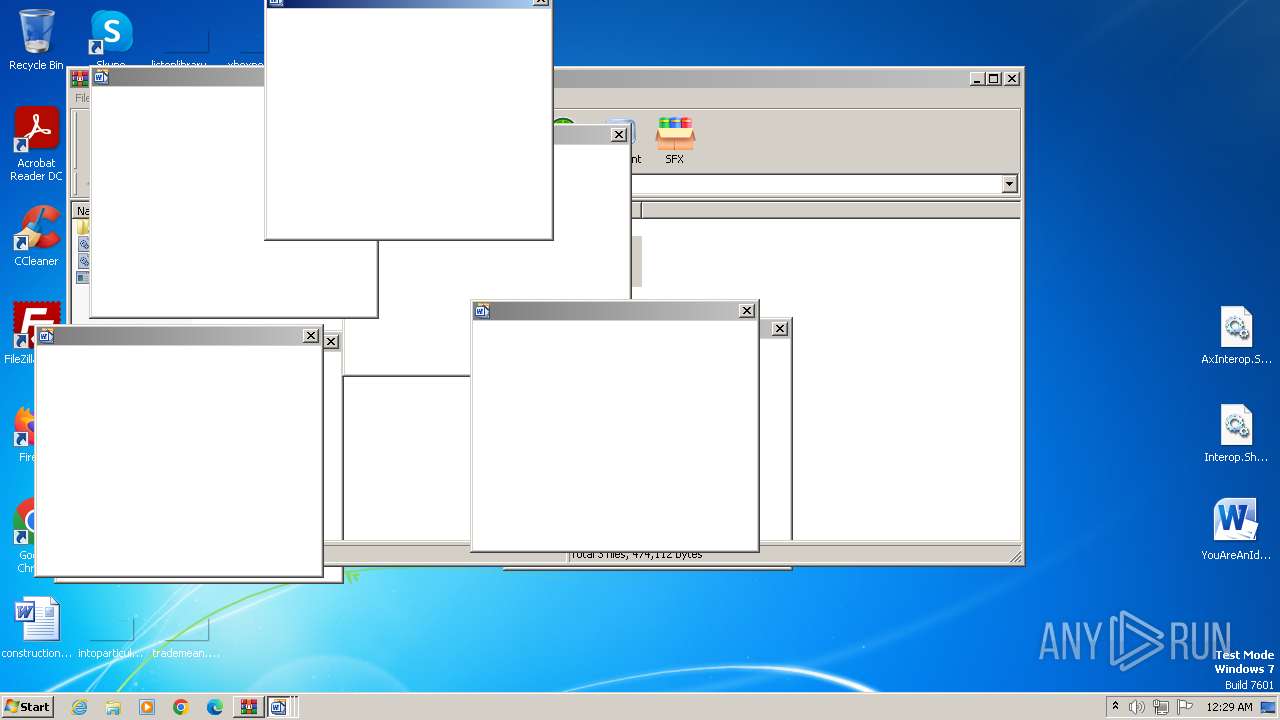Click the SFX icon in WinRAR toolbar
1280x720 pixels.
click(675, 140)
